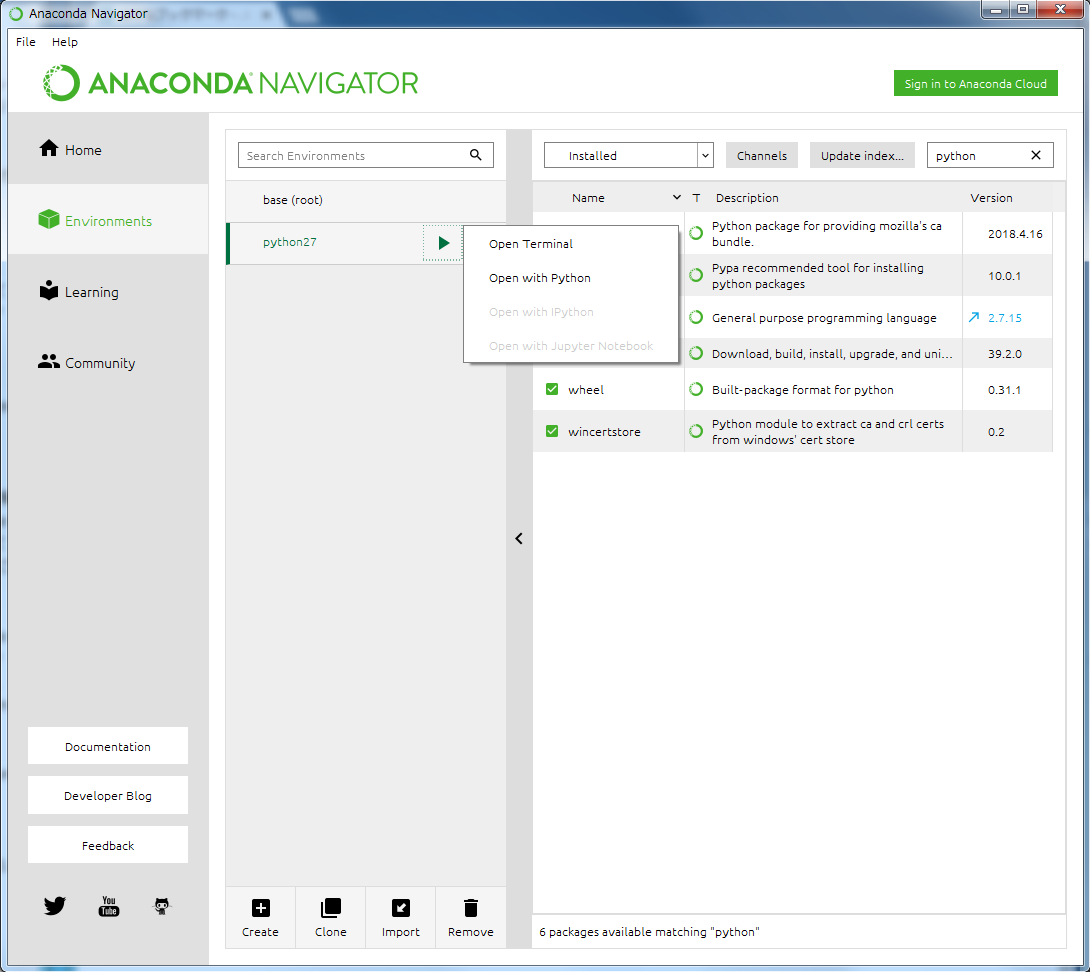Remove the selected environment
This screenshot has height=972, width=1090.
point(471,918)
